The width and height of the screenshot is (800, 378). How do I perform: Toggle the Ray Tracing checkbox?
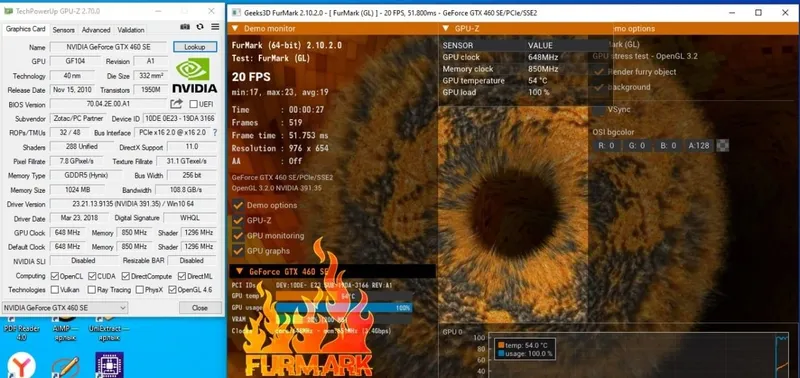click(x=92, y=290)
